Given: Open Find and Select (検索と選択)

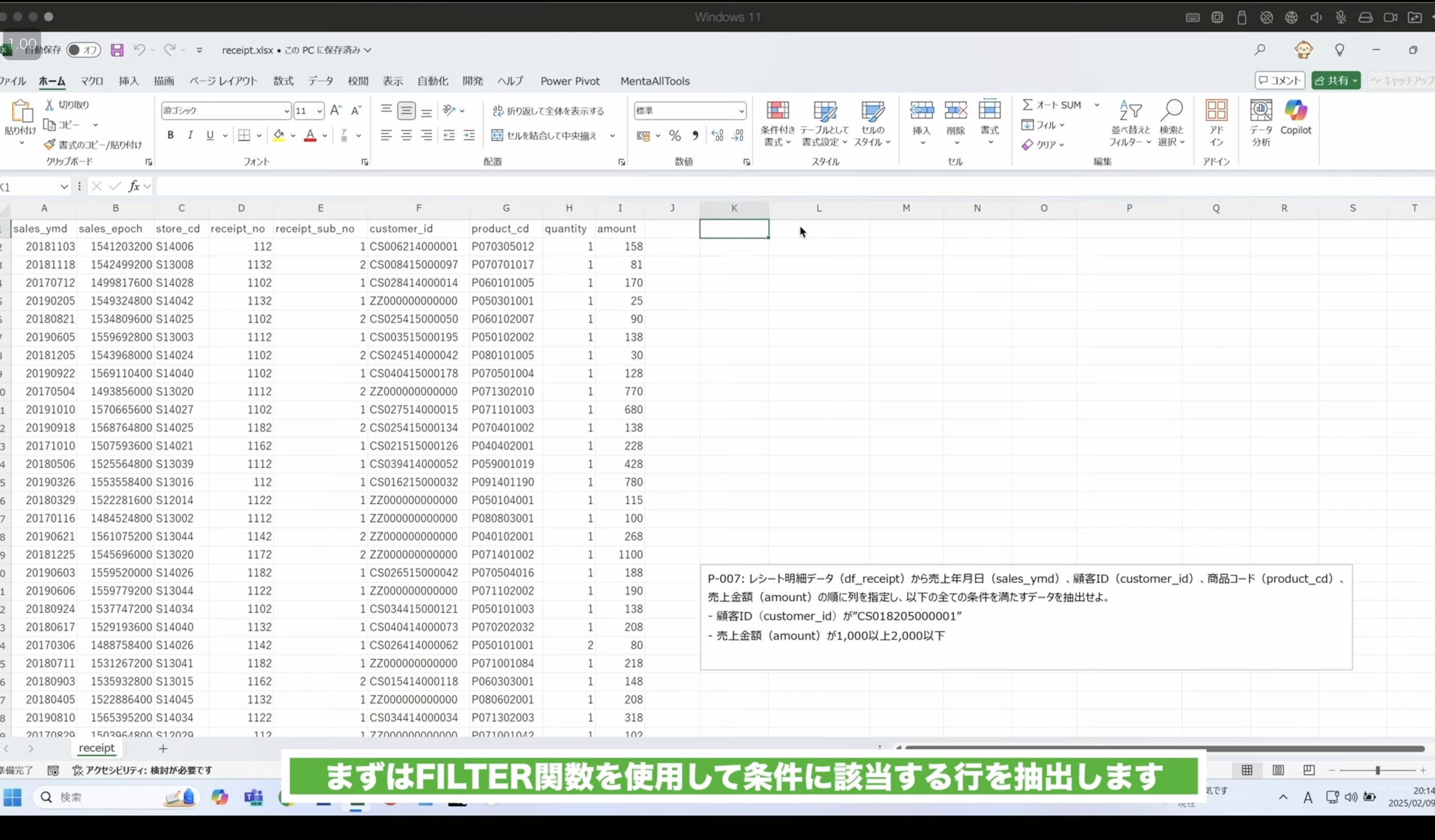Looking at the screenshot, I should point(1171,123).
